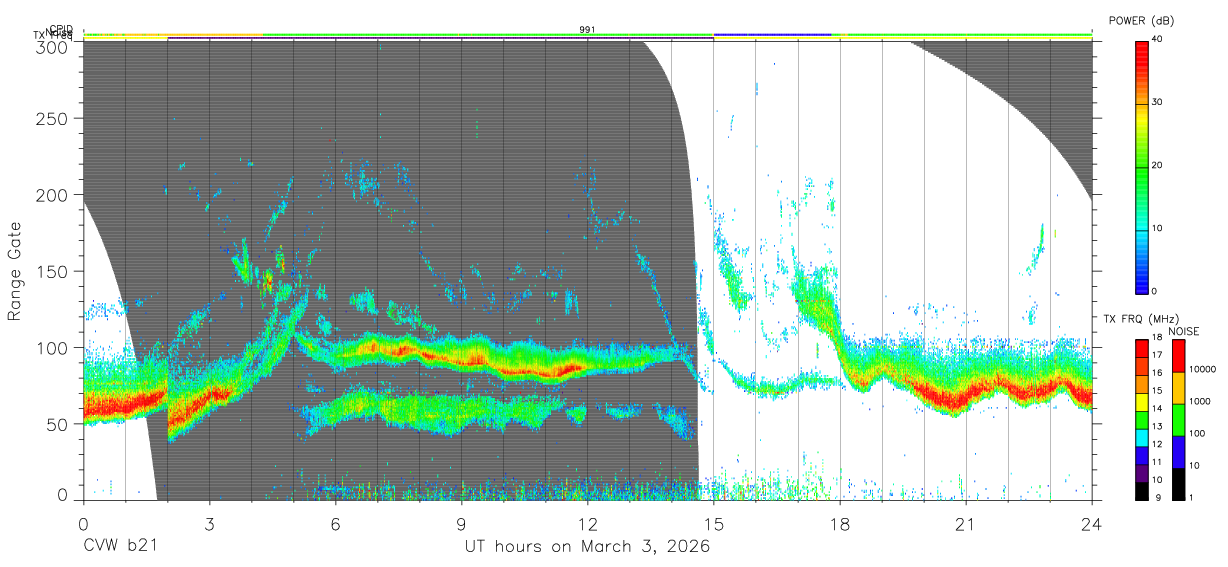
Task: Click the yellow swatch in the TX FRQ legend
Action: (1142, 404)
